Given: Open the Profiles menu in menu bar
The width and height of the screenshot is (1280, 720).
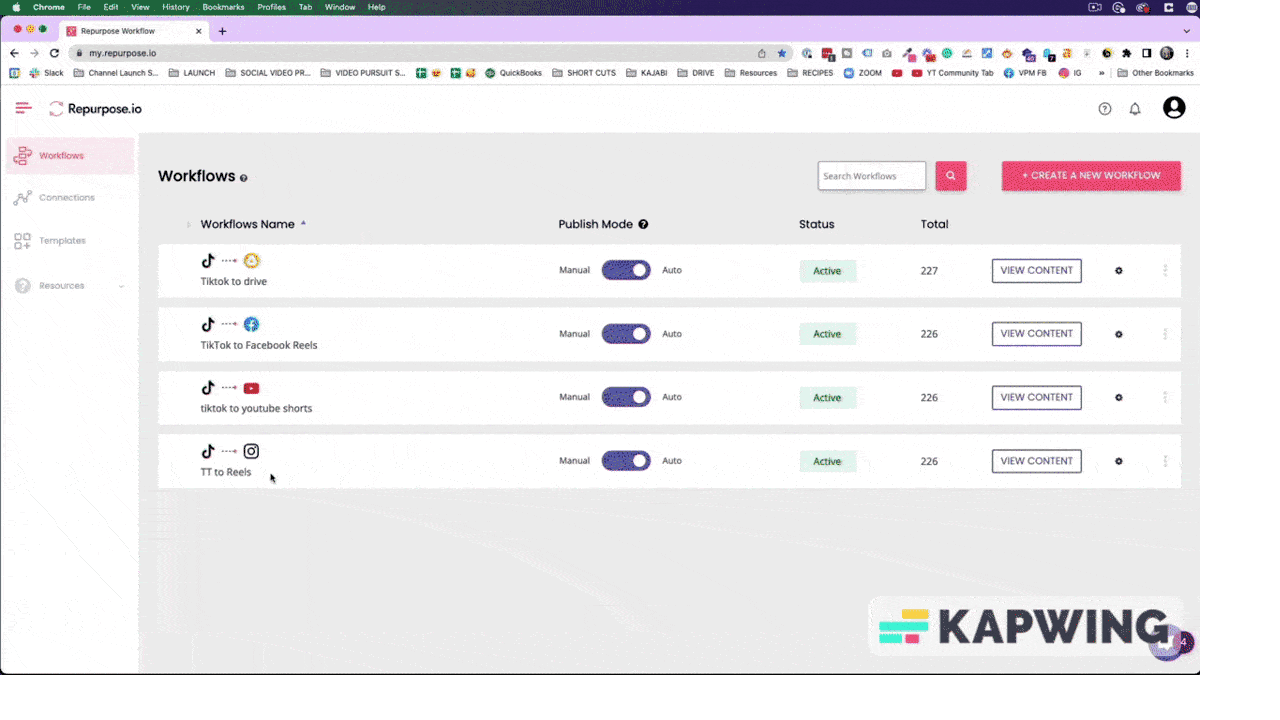Looking at the screenshot, I should pos(271,7).
